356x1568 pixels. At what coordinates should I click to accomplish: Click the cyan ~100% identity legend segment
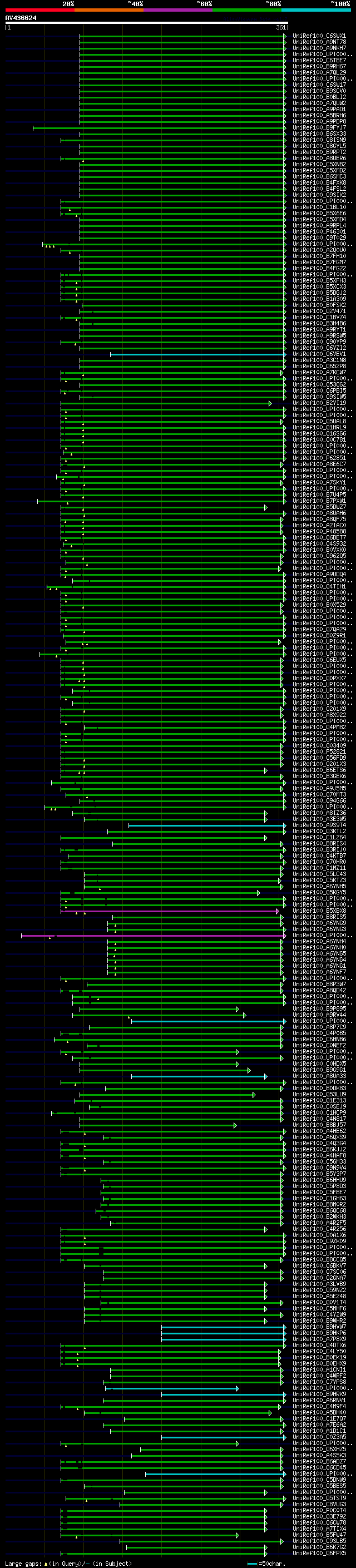[317, 10]
